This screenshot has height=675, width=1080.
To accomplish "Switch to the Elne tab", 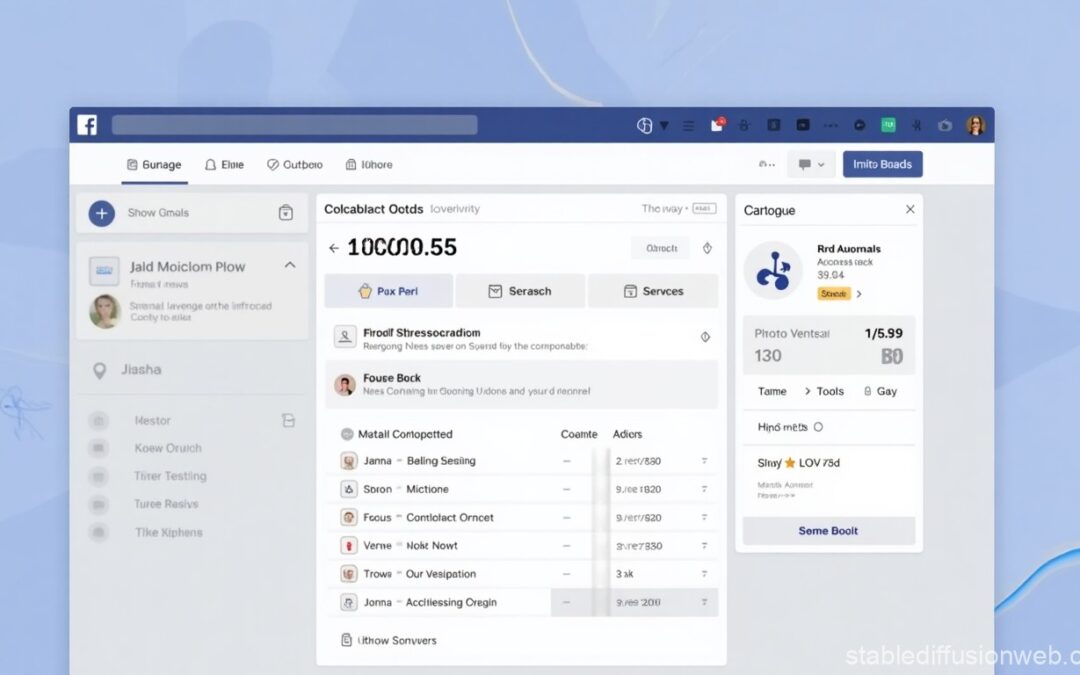I will pyautogui.click(x=224, y=164).
